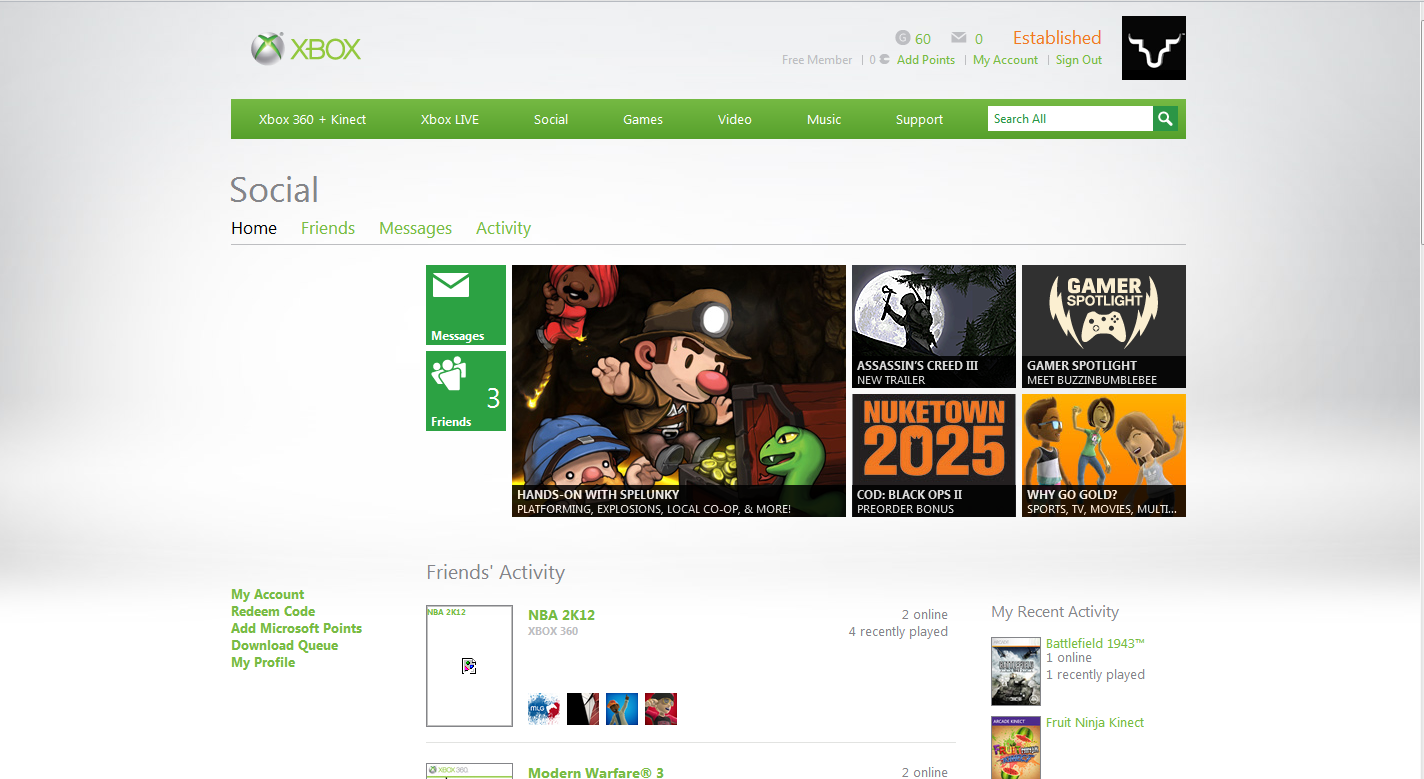
Task: Click the Established gamertag
Action: 1057,38
